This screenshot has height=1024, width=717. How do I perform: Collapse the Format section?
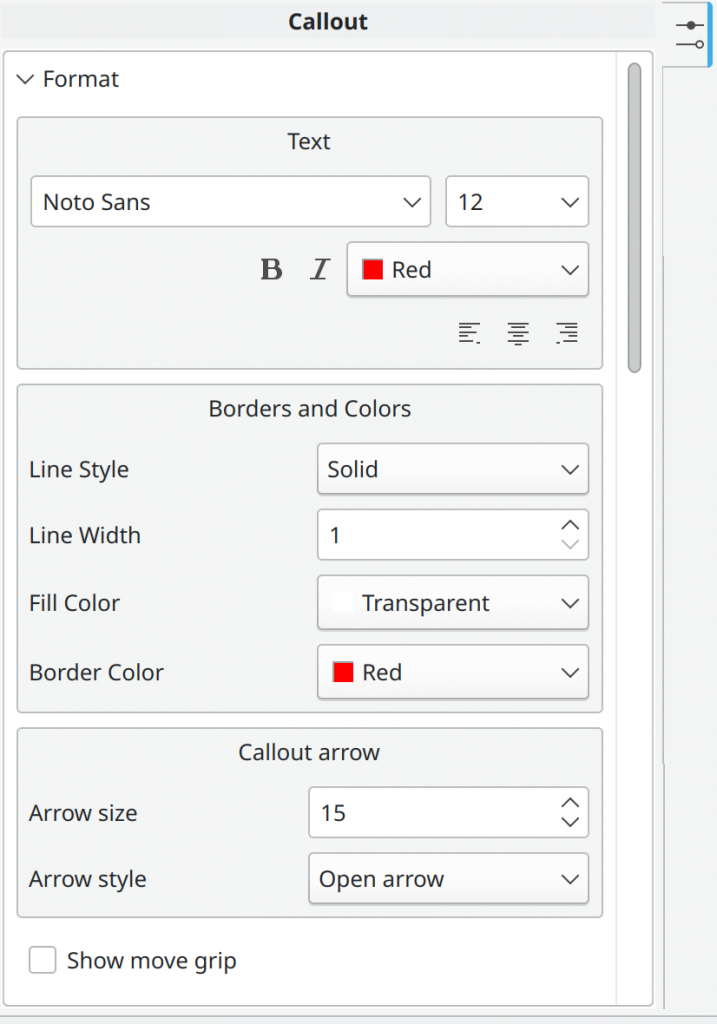pos(25,79)
